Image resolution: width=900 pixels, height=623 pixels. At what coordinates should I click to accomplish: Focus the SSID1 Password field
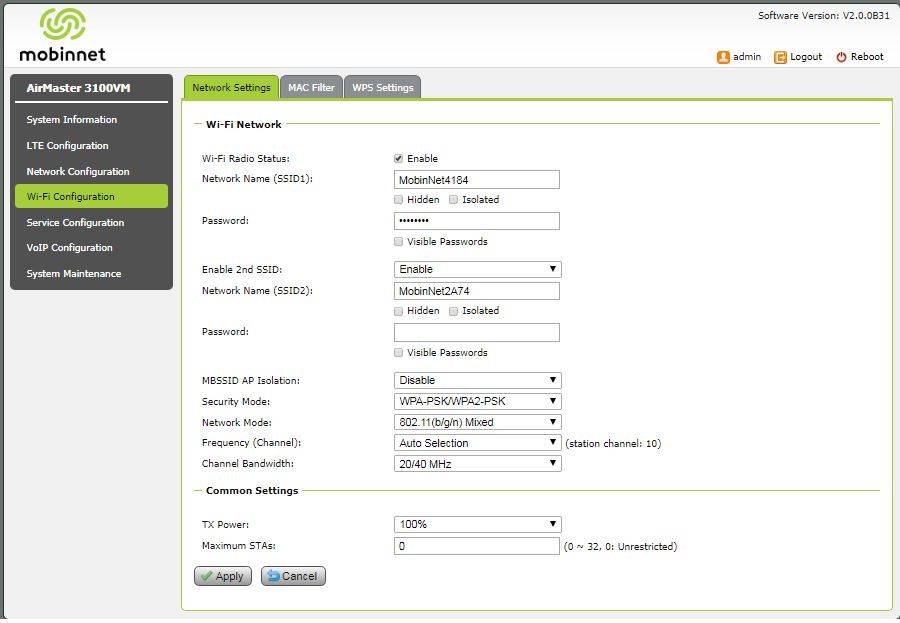pos(477,221)
